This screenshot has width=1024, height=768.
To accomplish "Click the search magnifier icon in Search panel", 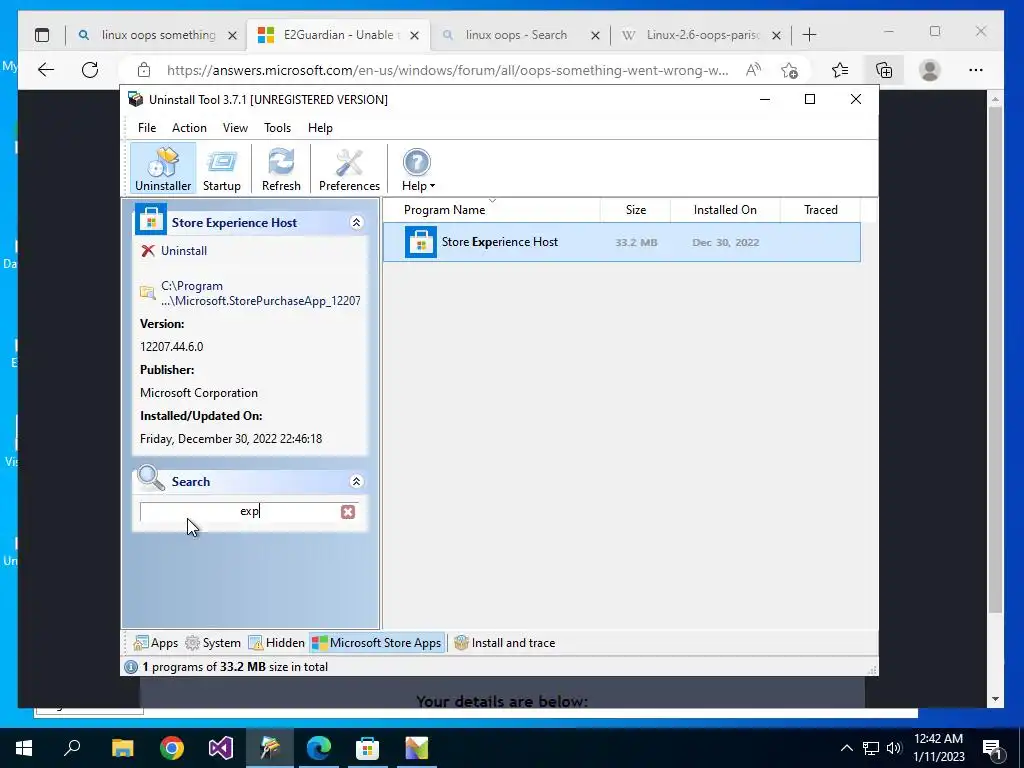I will pyautogui.click(x=151, y=478).
